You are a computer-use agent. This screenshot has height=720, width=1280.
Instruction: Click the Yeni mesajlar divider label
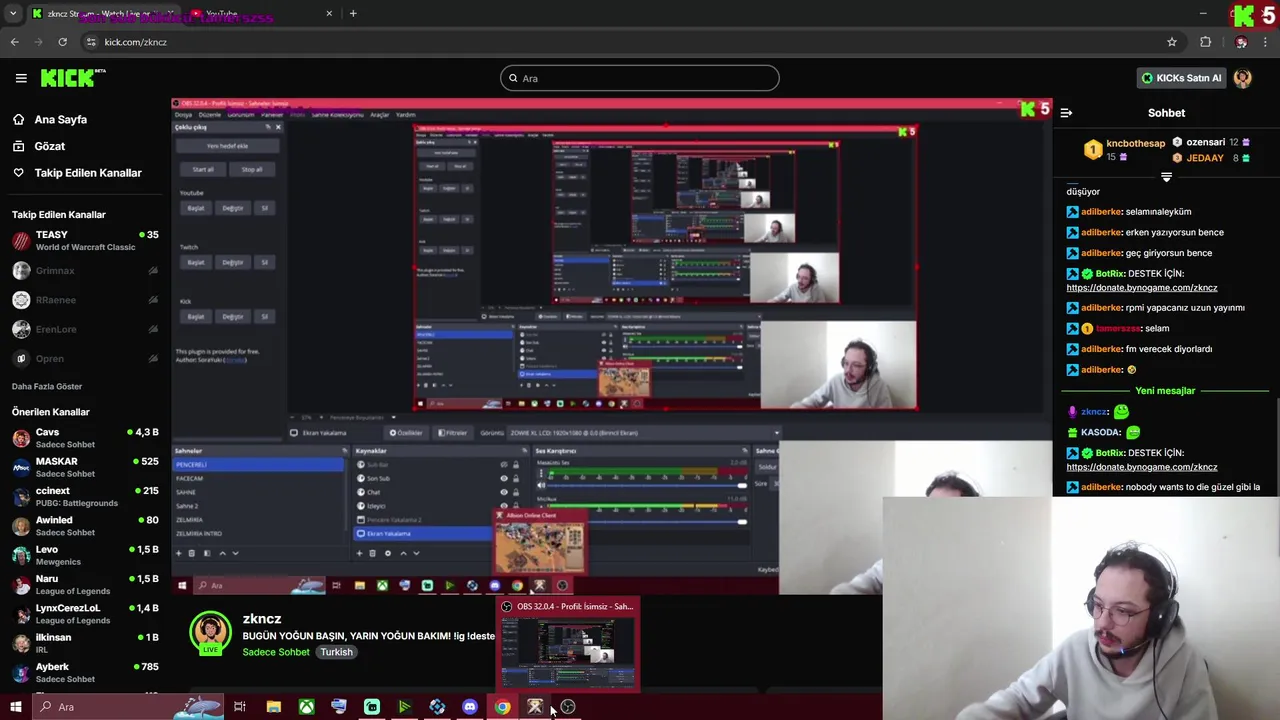[1165, 391]
